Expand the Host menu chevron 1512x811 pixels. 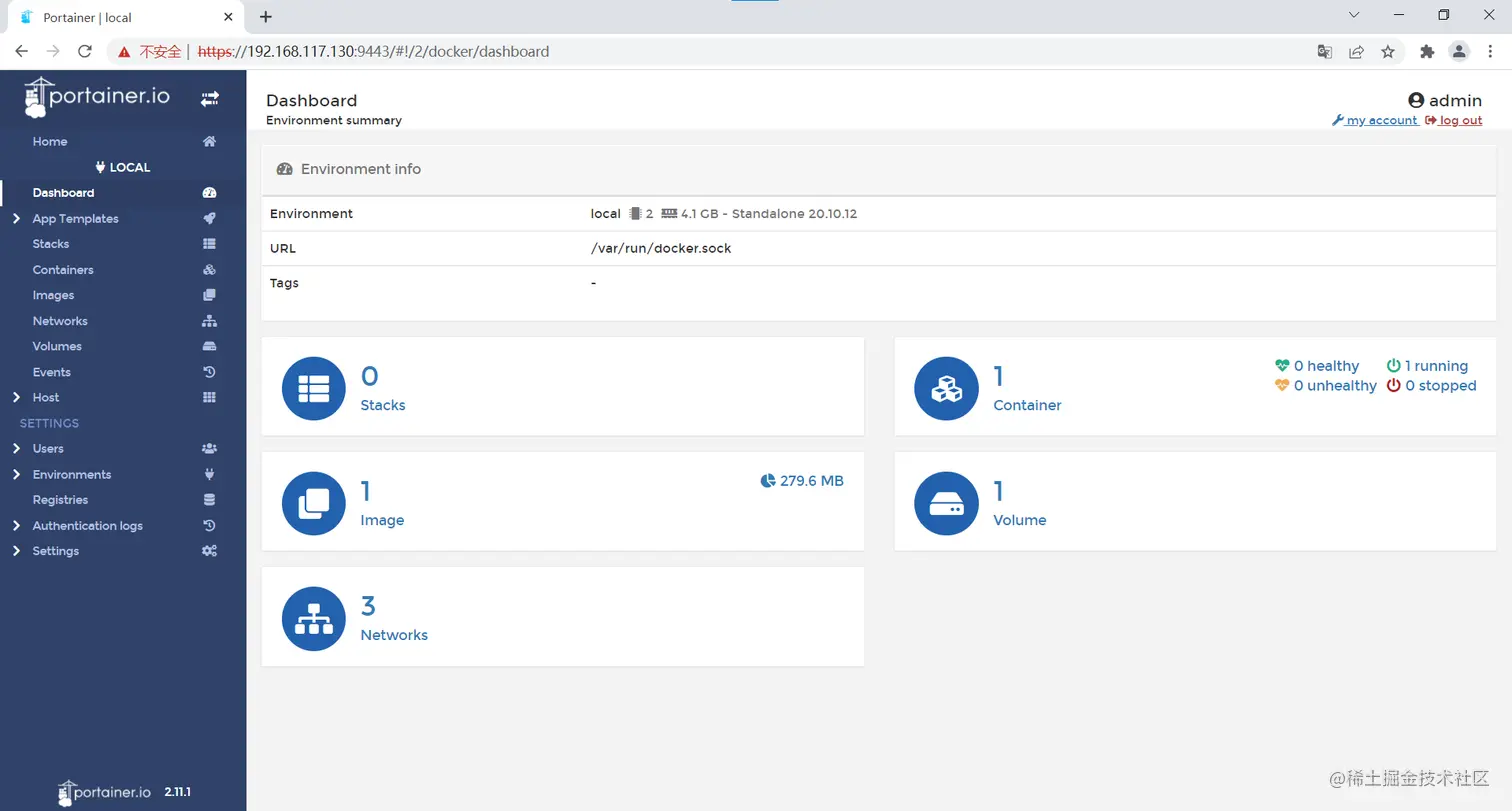click(16, 397)
